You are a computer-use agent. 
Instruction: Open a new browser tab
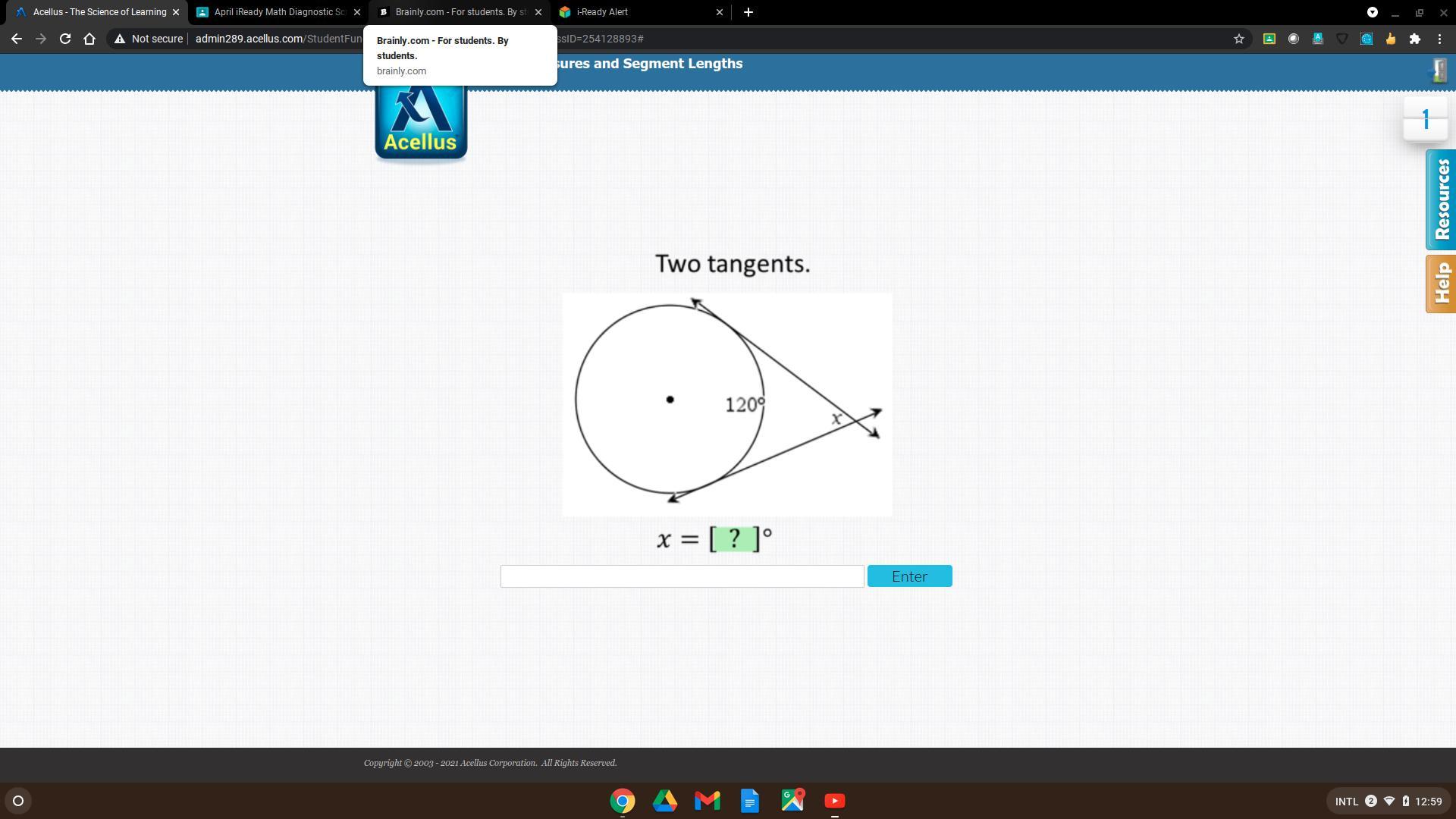tap(748, 12)
